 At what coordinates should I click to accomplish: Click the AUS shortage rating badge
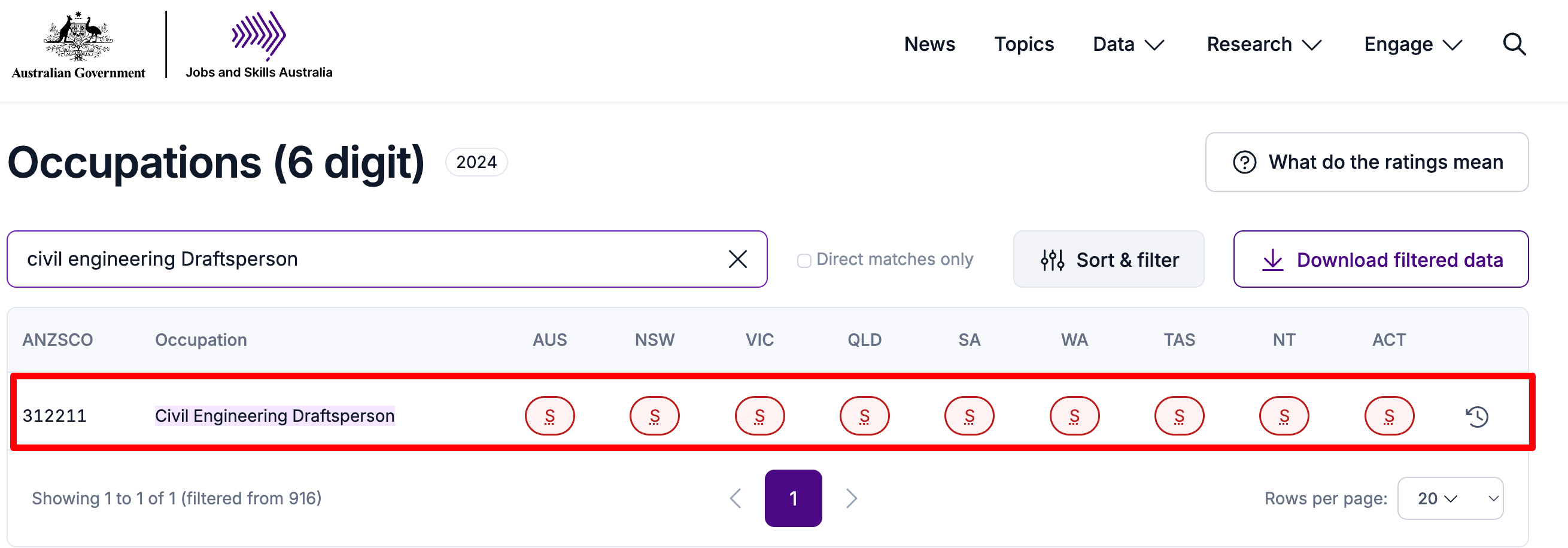click(549, 416)
